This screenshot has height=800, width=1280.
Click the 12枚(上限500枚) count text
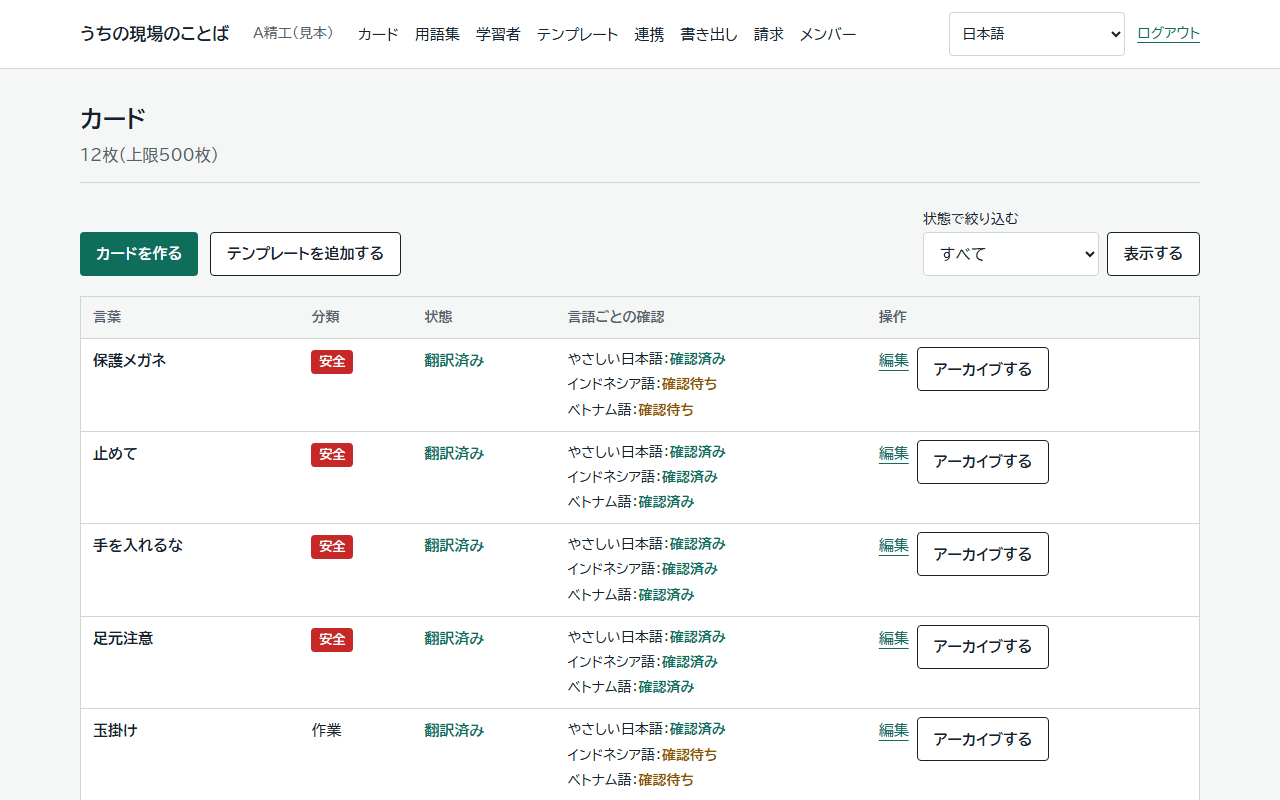(x=149, y=155)
